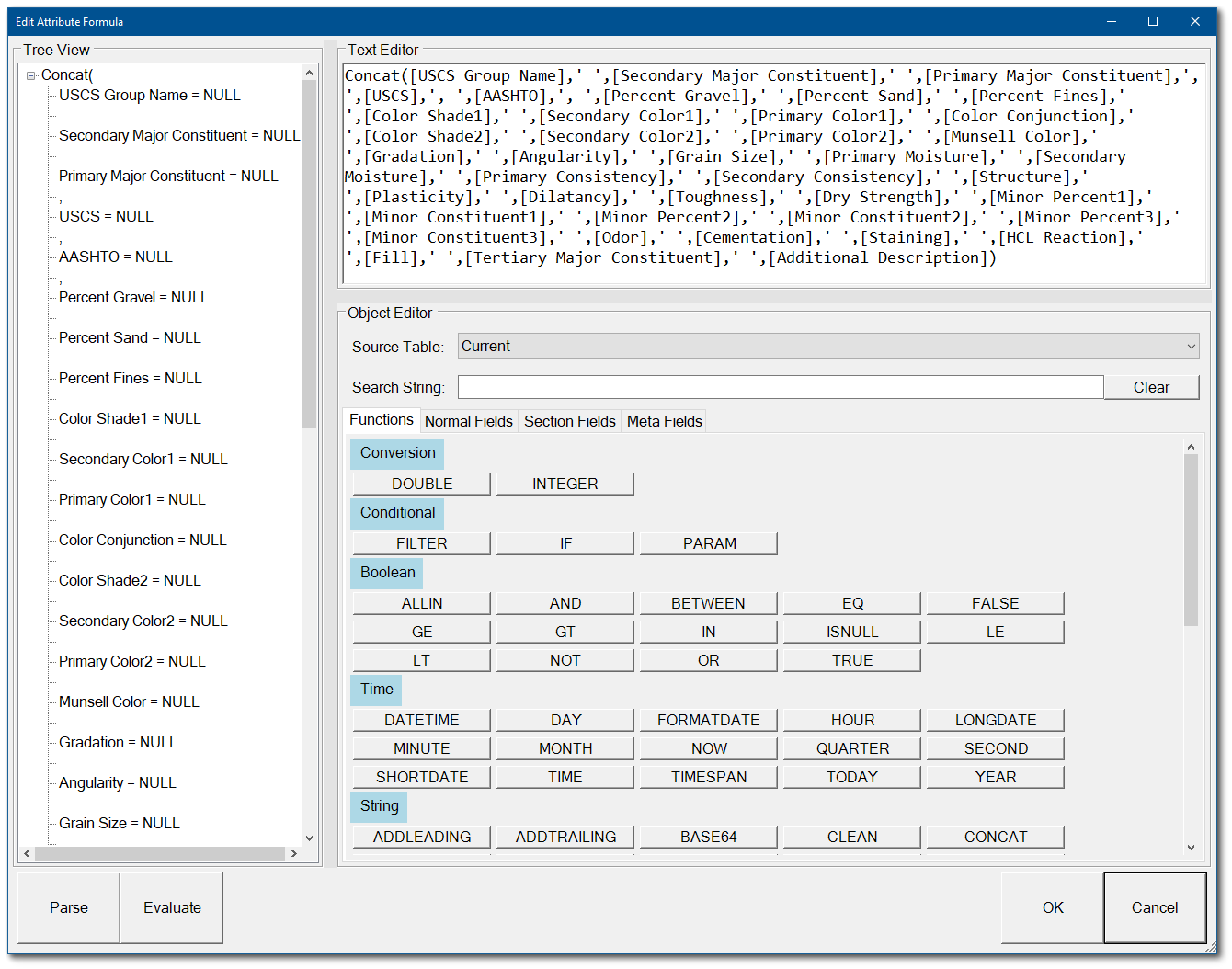The width and height of the screenshot is (1232, 969).
Task: Insert the SHORTDATE function
Action: [422, 777]
